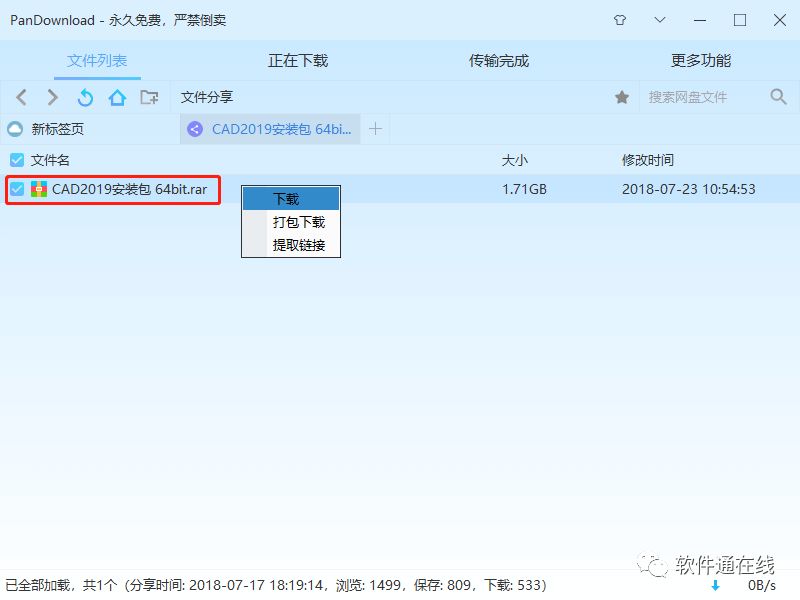Click the star favorite icon
This screenshot has width=800, height=600.
click(621, 97)
